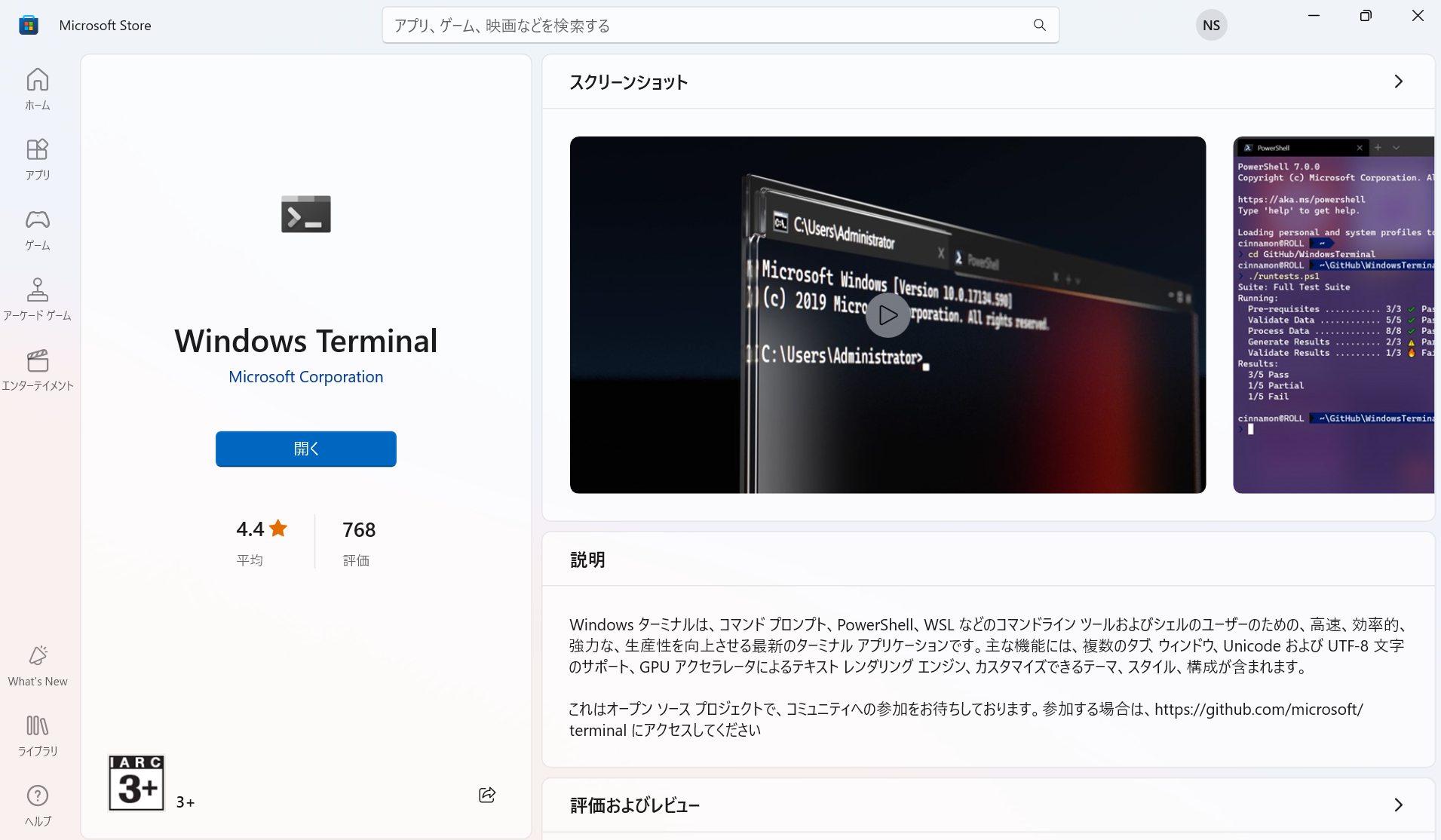Click the 評価およびレビュー heading text
The height and width of the screenshot is (840, 1441).
pyautogui.click(x=635, y=805)
